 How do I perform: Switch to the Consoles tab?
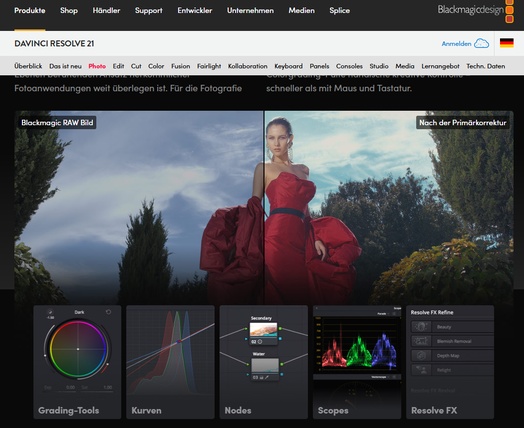[x=349, y=66]
